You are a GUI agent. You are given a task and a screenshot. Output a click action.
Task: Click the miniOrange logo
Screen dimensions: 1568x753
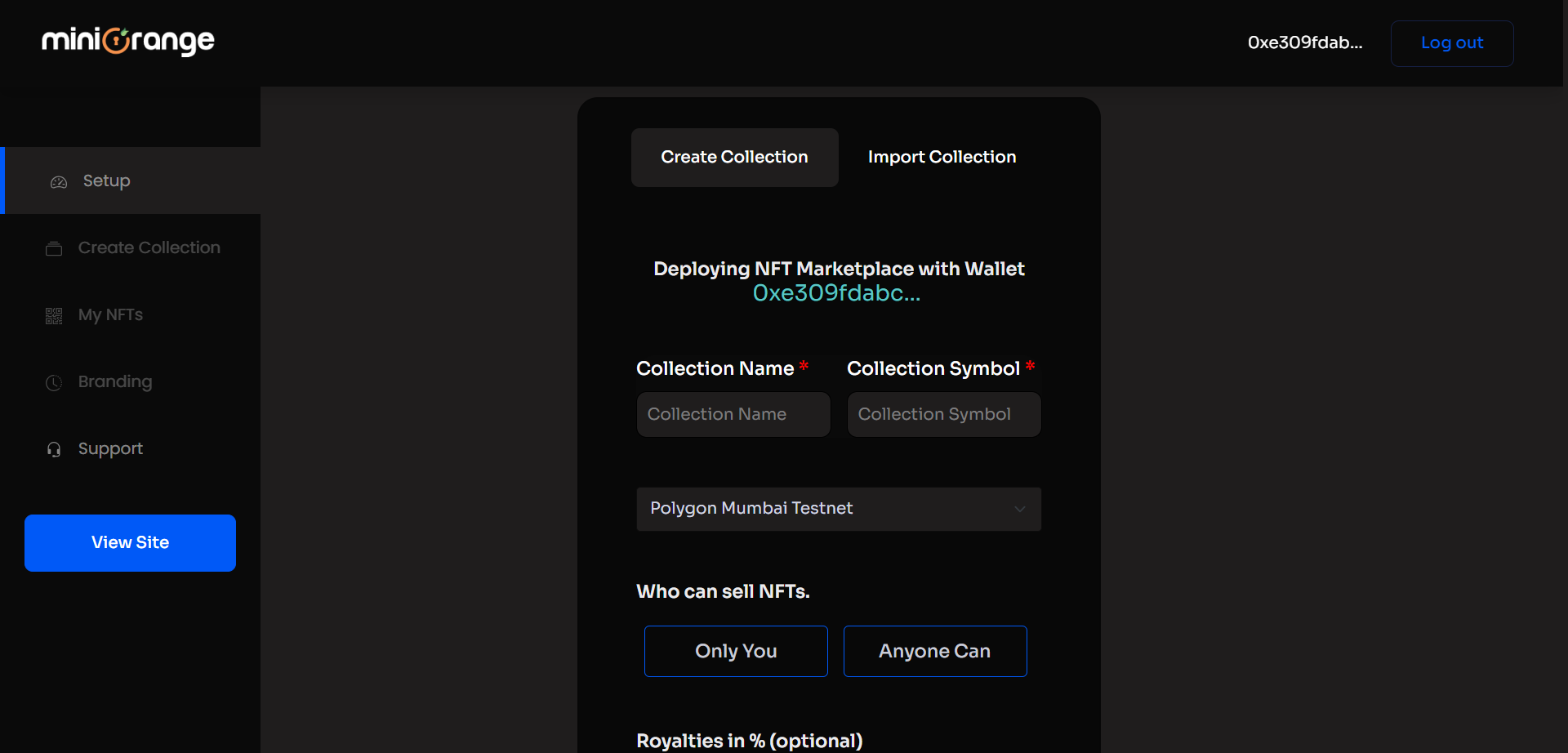coord(128,41)
